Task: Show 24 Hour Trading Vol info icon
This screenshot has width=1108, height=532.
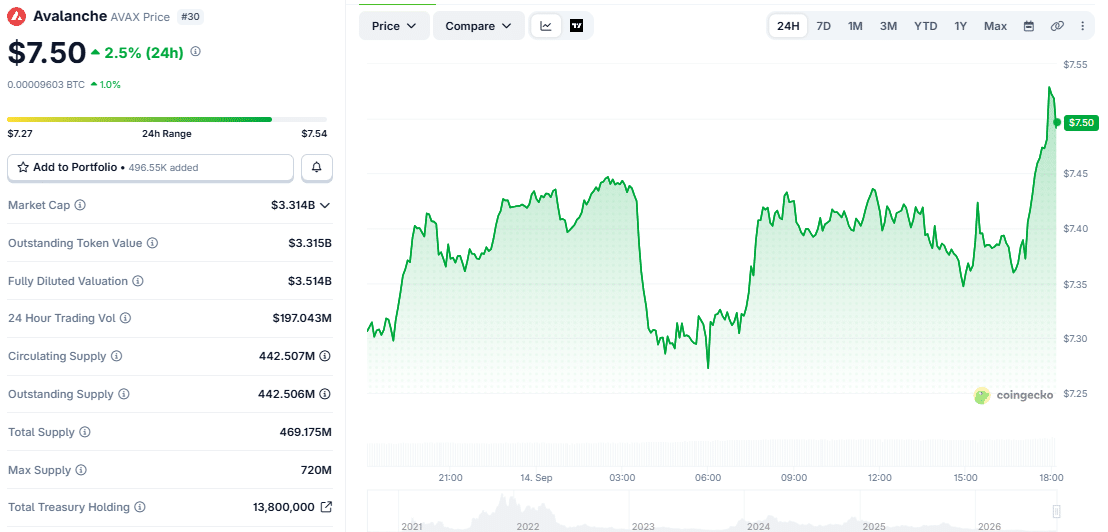Action: pyautogui.click(x=125, y=319)
